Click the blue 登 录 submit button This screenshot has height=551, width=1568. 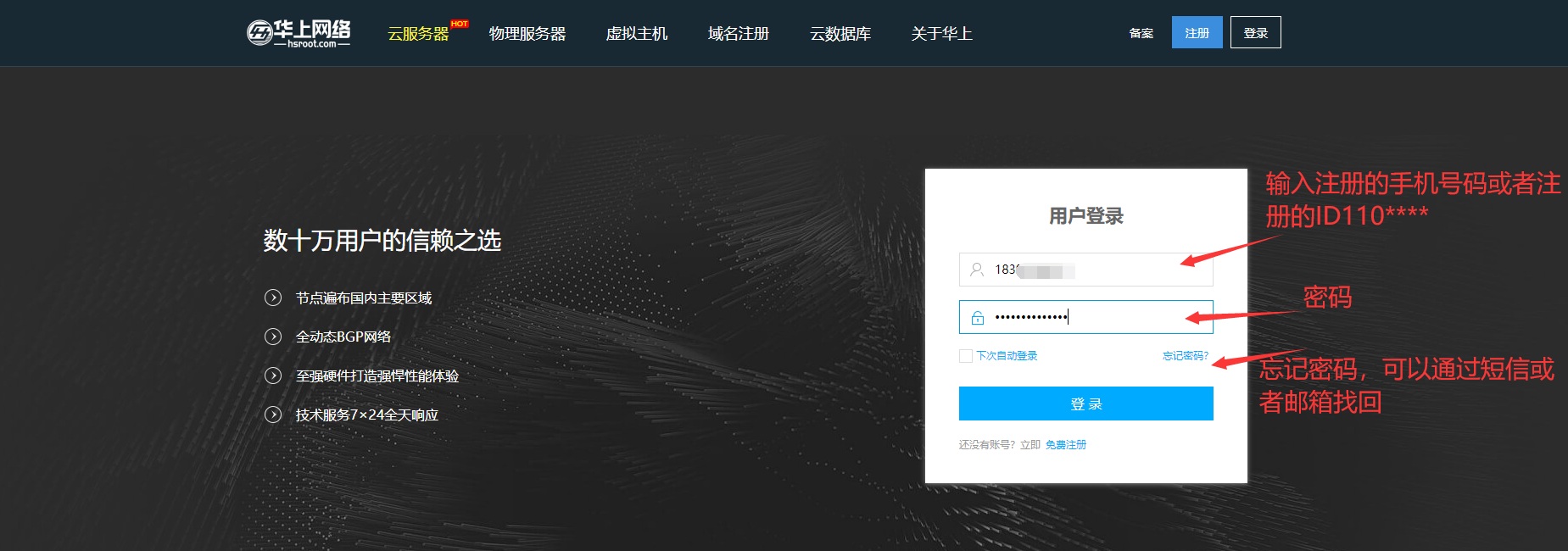(1086, 404)
